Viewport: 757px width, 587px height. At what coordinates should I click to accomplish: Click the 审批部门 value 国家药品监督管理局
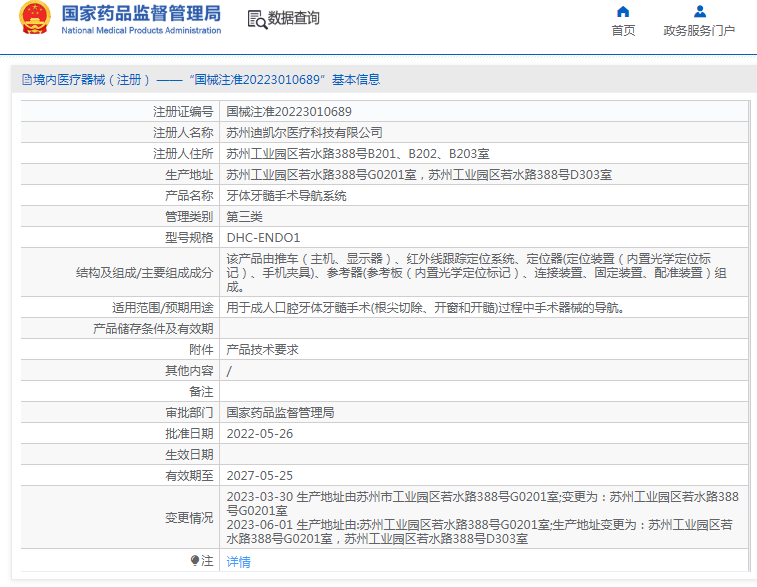pos(280,413)
